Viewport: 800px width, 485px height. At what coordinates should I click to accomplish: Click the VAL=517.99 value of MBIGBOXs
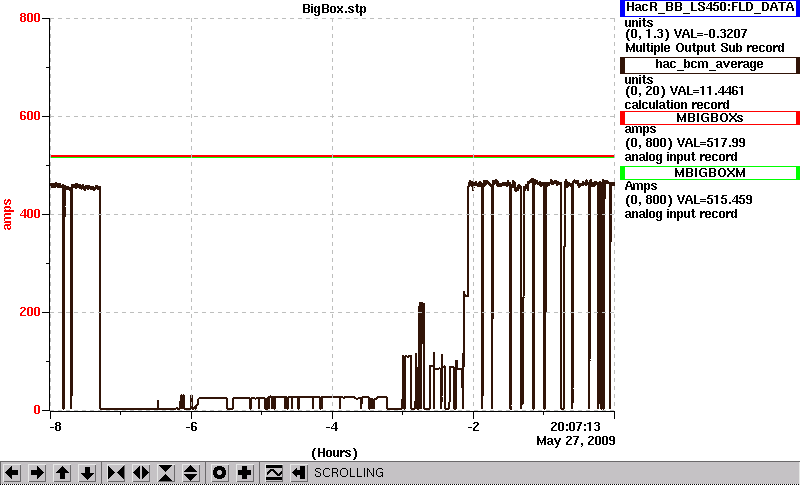click(x=710, y=143)
